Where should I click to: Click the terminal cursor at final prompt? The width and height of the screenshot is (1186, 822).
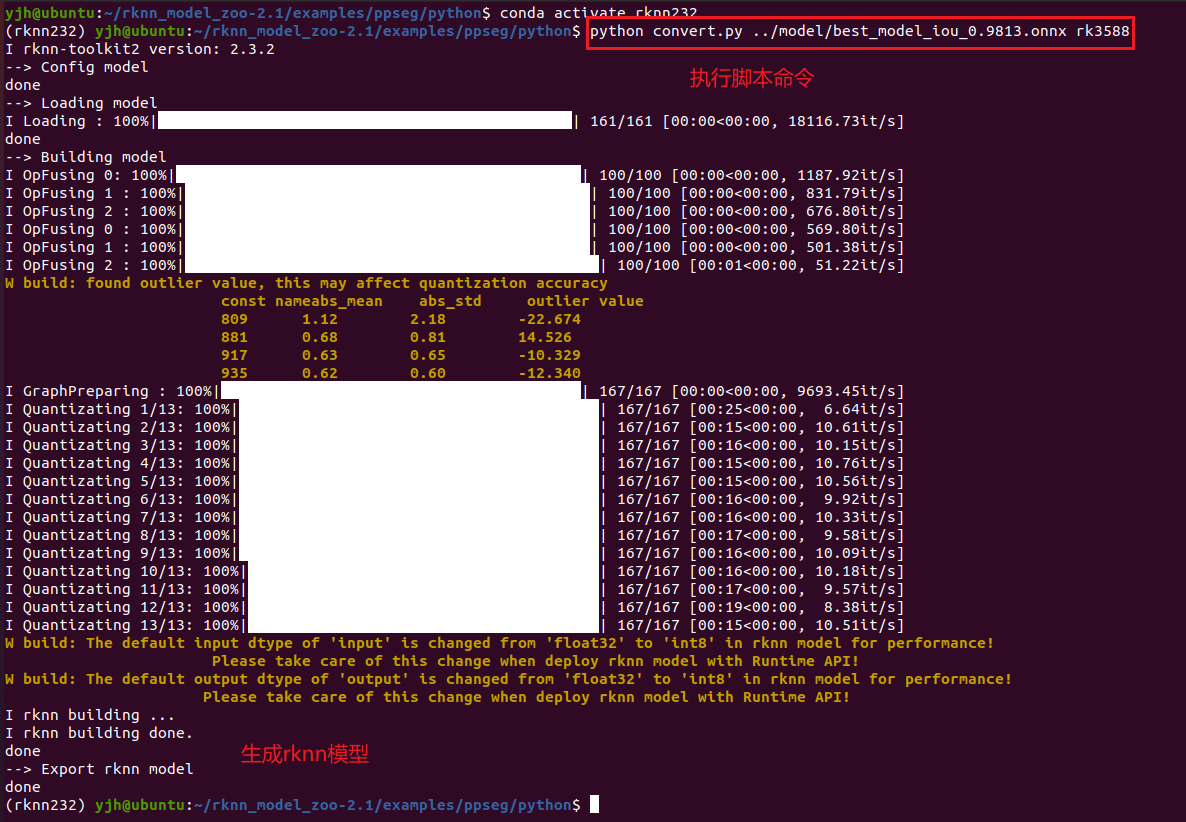pos(595,804)
